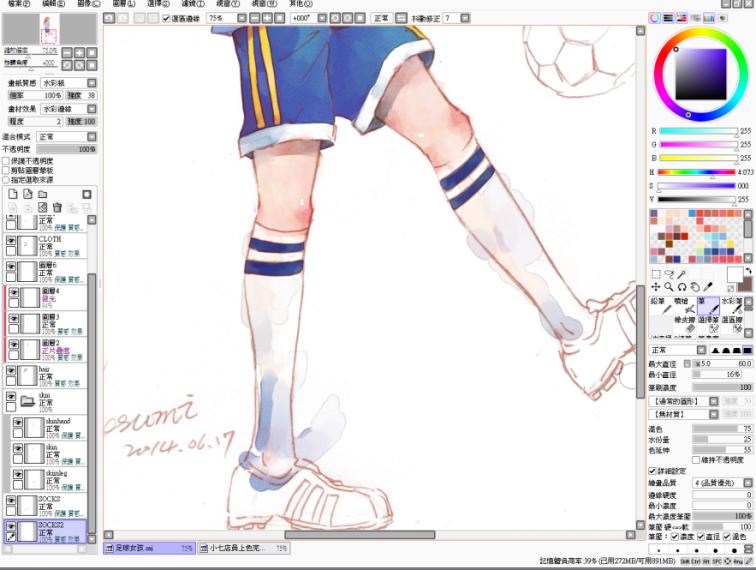756x570 pixels.
Task: Hide the CLOTH layer
Action: point(11,240)
